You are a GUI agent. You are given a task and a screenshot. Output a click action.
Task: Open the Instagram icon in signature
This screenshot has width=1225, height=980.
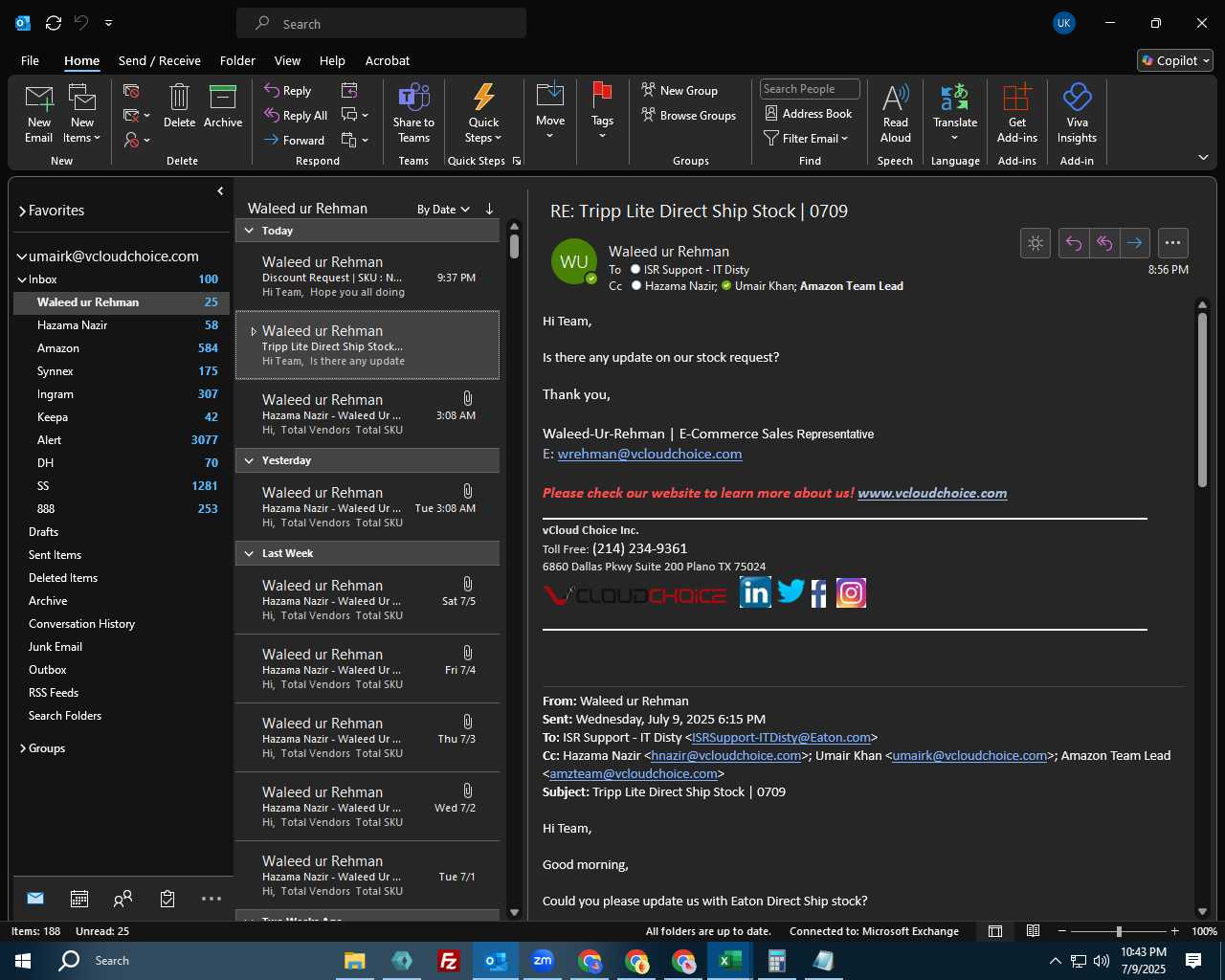851,592
